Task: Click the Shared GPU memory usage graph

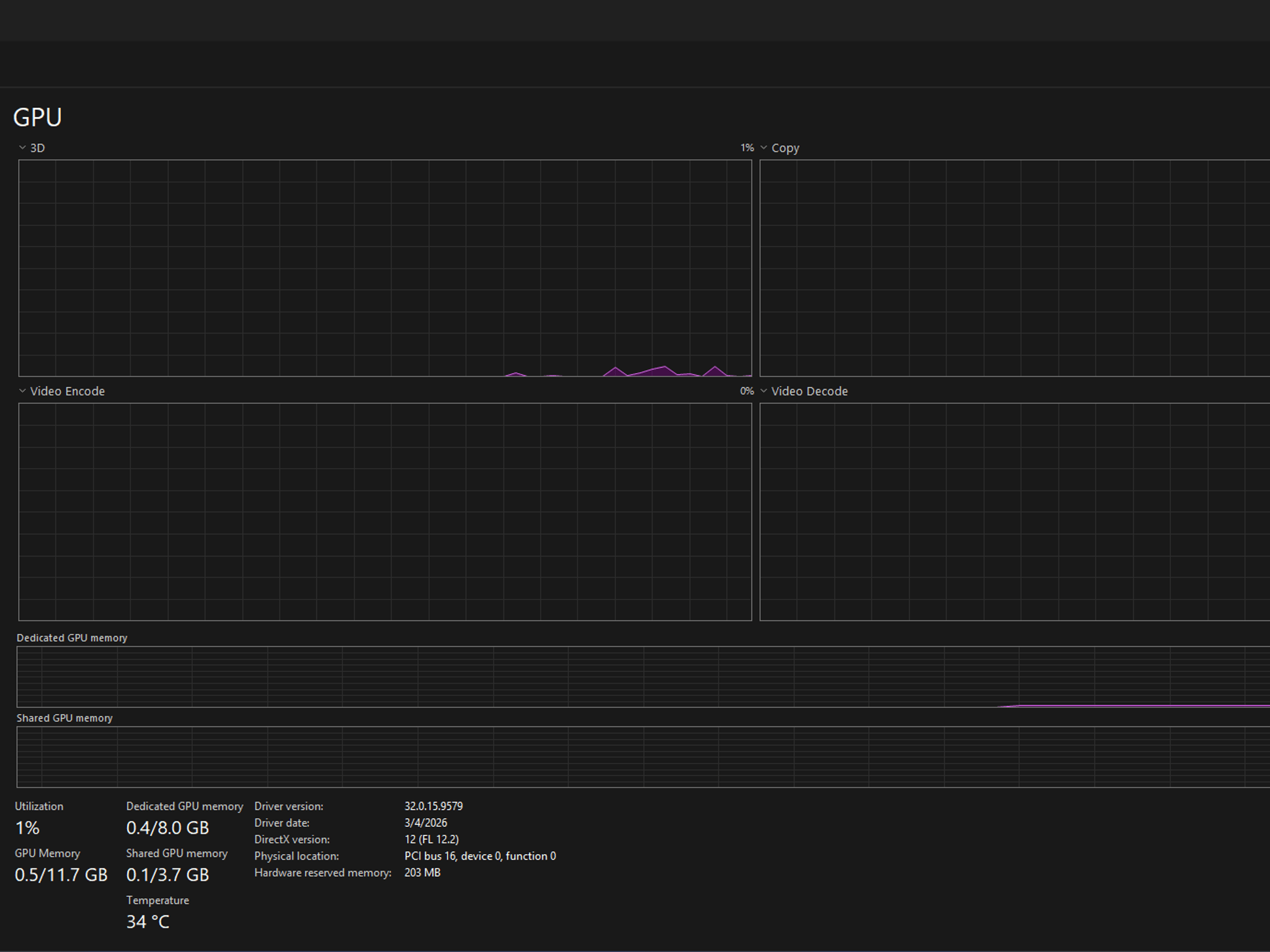Action: click(x=643, y=757)
